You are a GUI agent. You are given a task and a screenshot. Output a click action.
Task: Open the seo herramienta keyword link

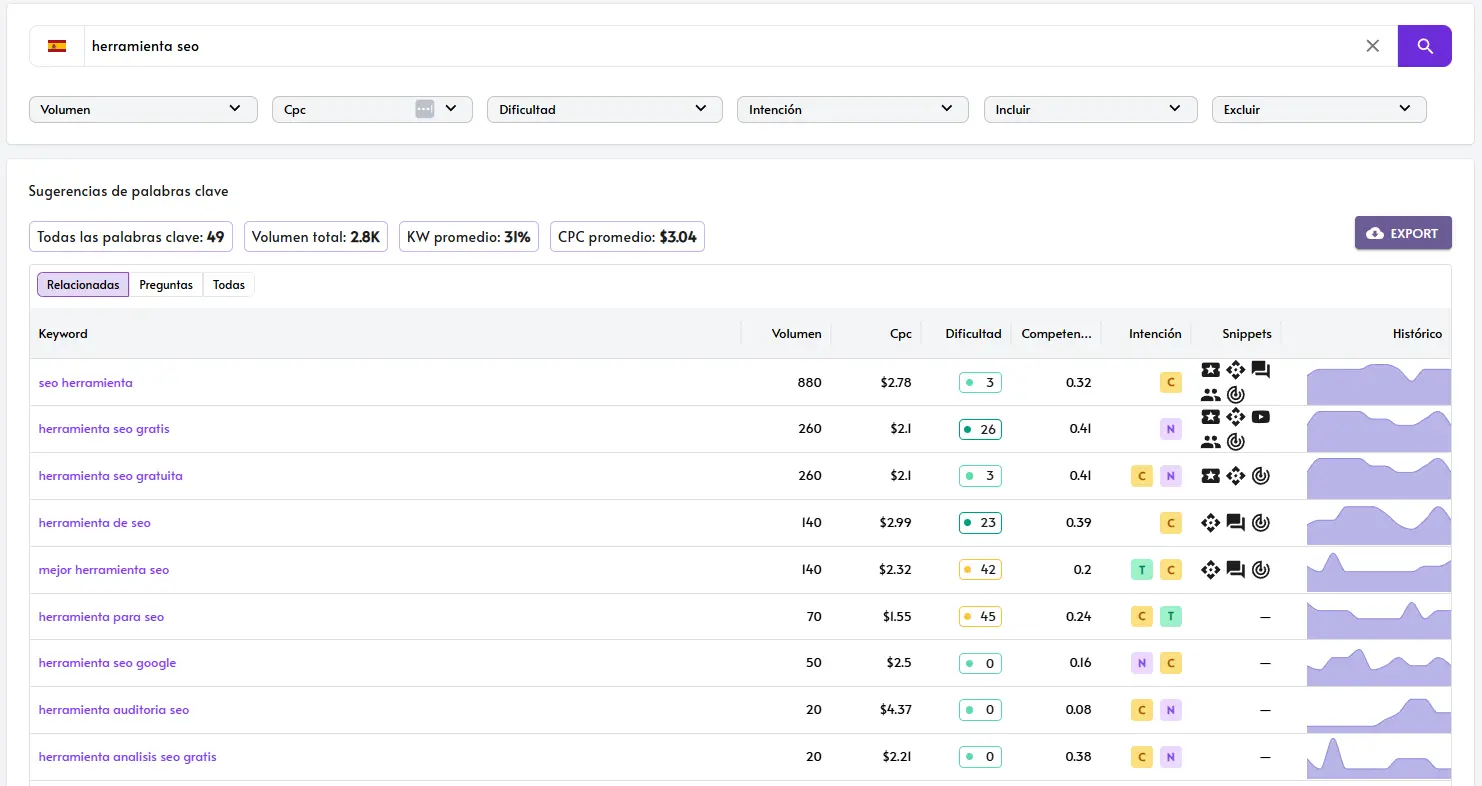[x=85, y=383]
